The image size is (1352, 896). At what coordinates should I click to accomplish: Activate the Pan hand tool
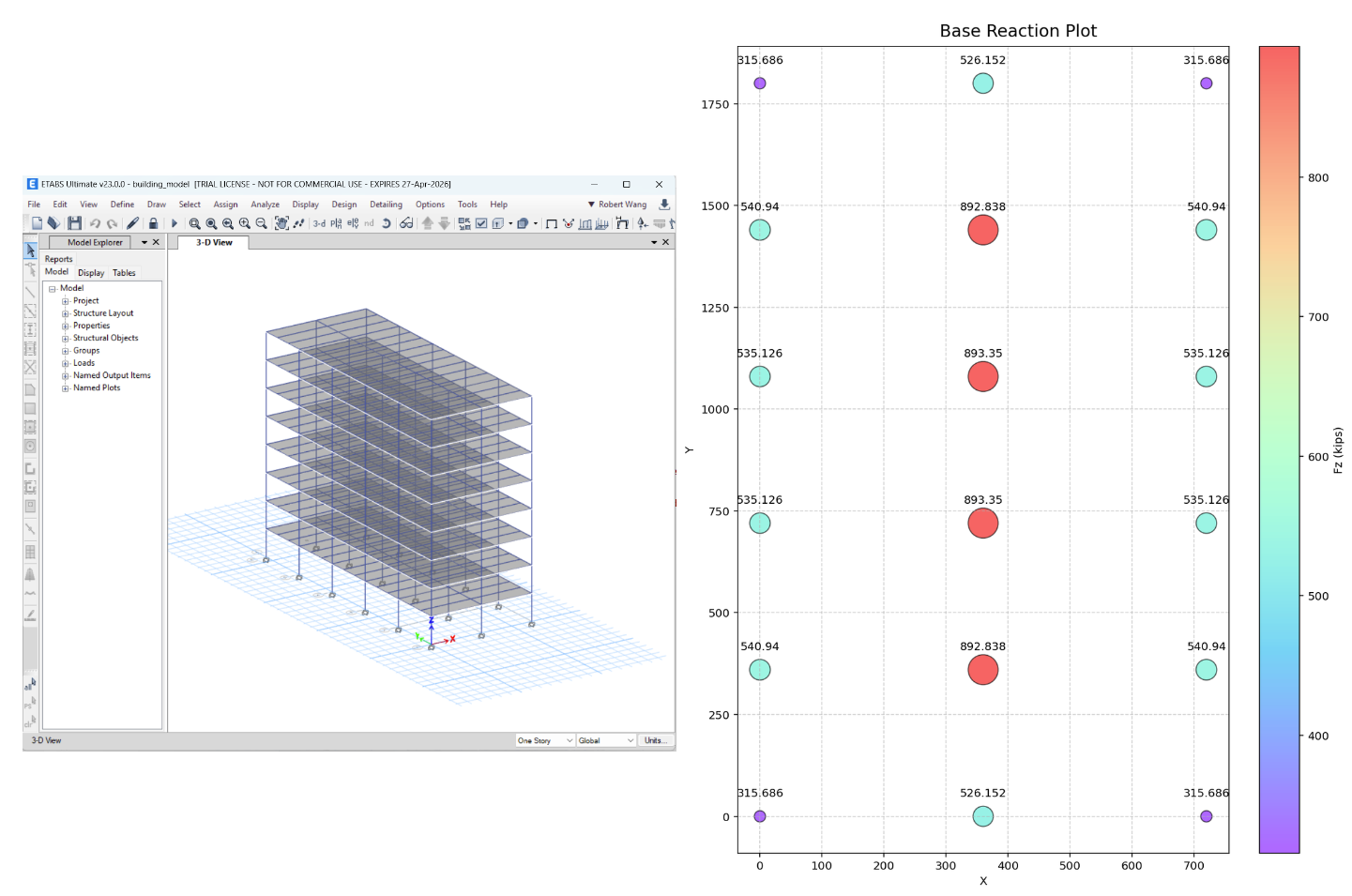click(281, 223)
